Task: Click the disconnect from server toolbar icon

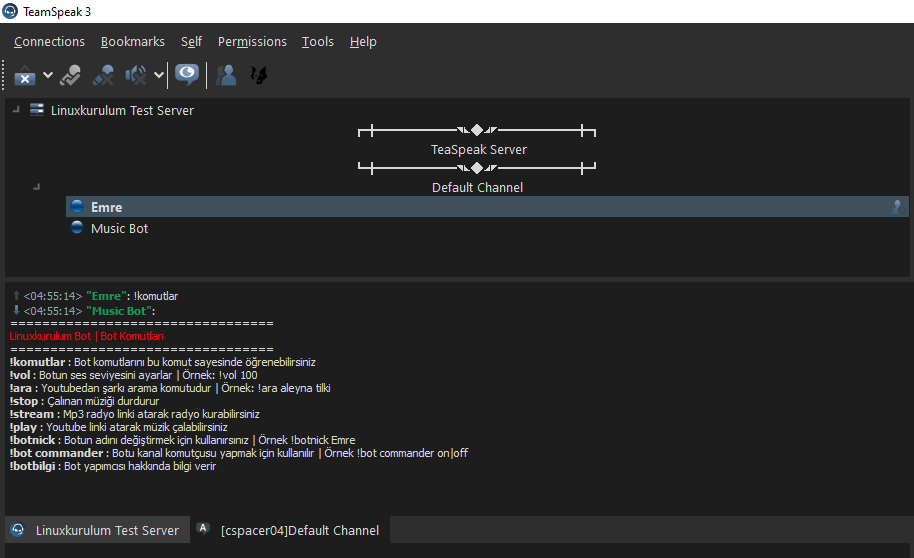Action: click(x=24, y=75)
